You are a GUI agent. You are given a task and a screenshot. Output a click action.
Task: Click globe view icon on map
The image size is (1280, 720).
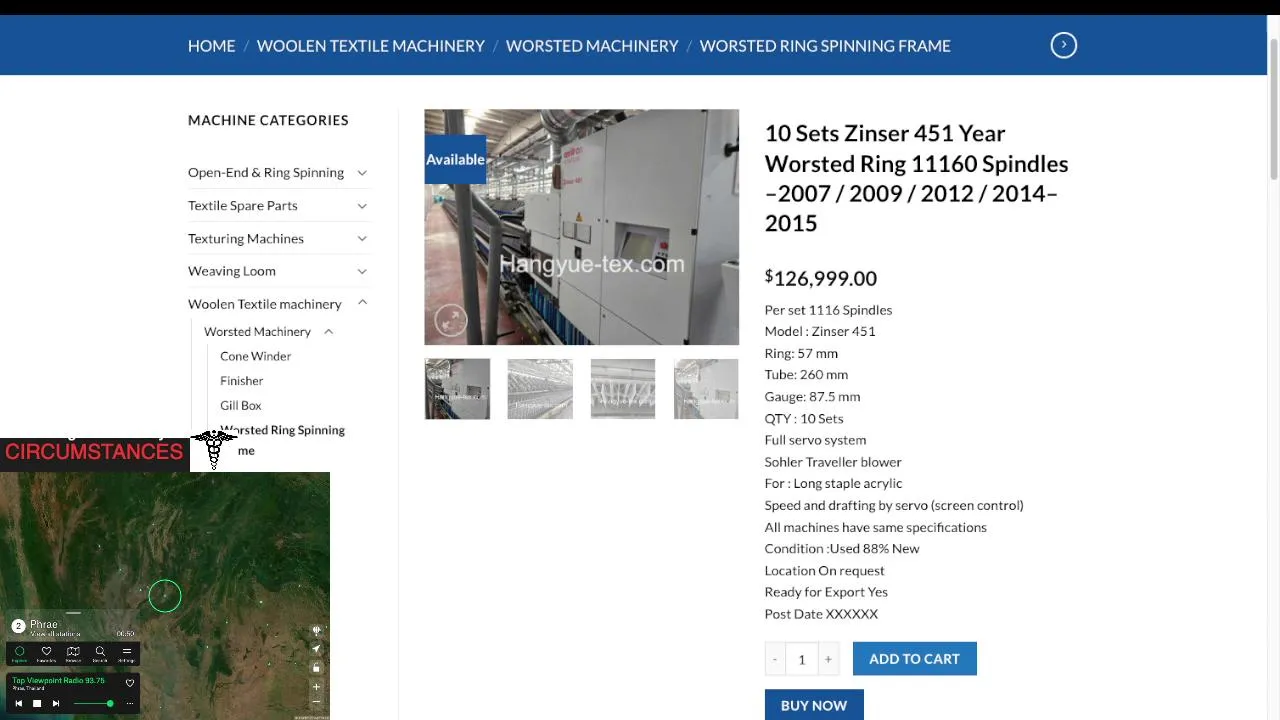316,631
